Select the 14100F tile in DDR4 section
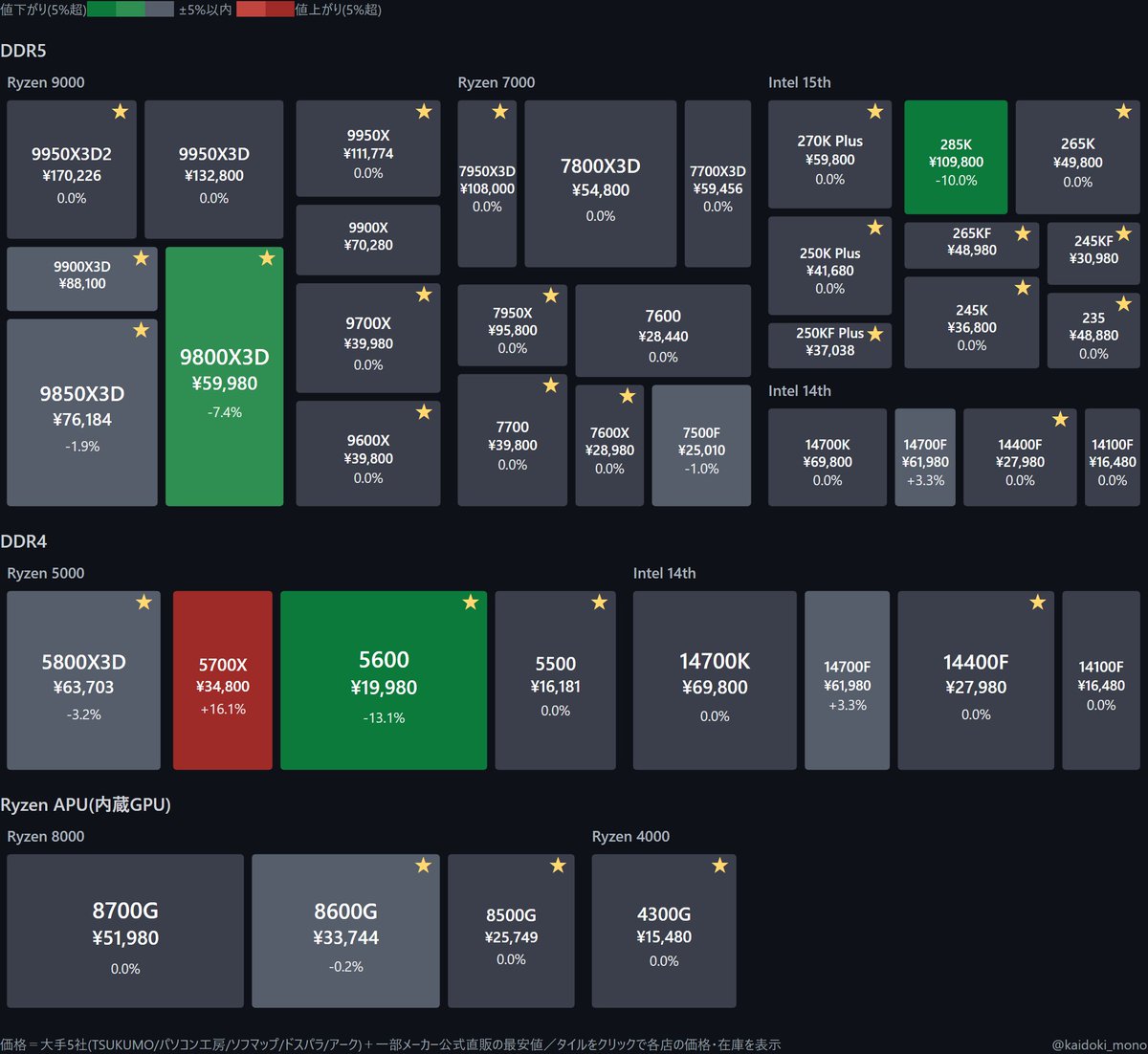 [x=1101, y=680]
